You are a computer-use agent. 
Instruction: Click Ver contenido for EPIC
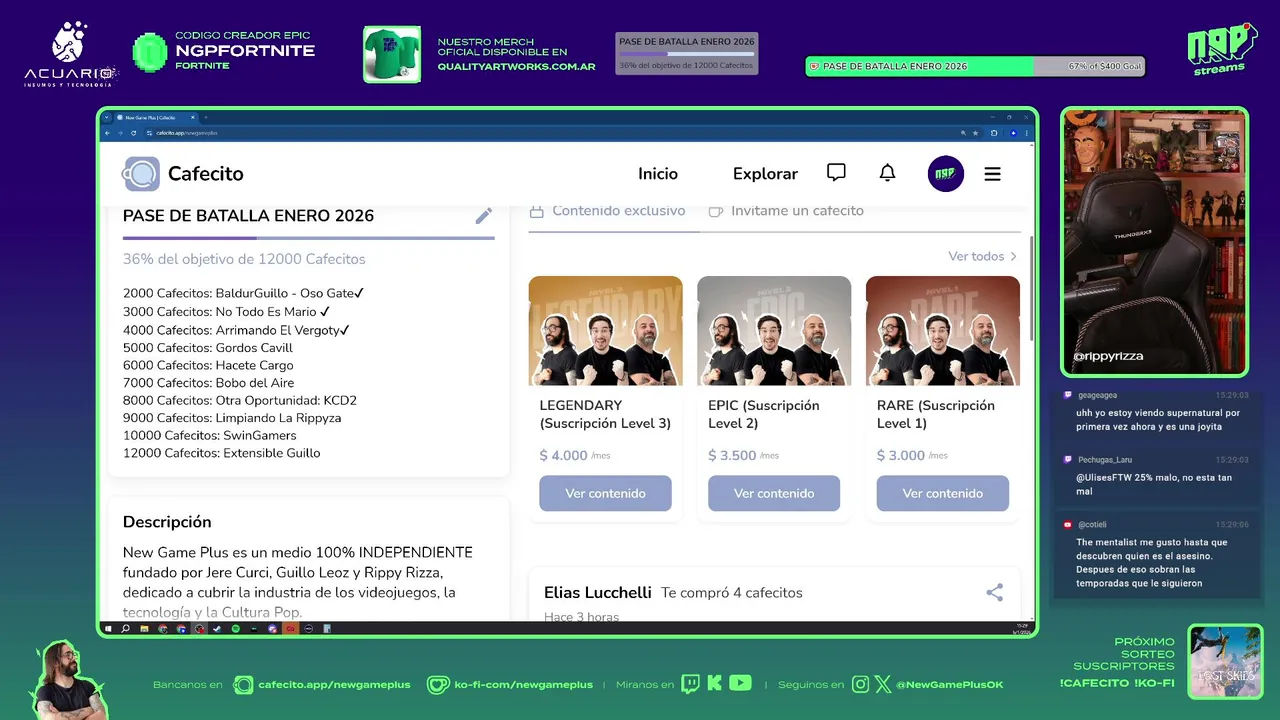coord(774,493)
